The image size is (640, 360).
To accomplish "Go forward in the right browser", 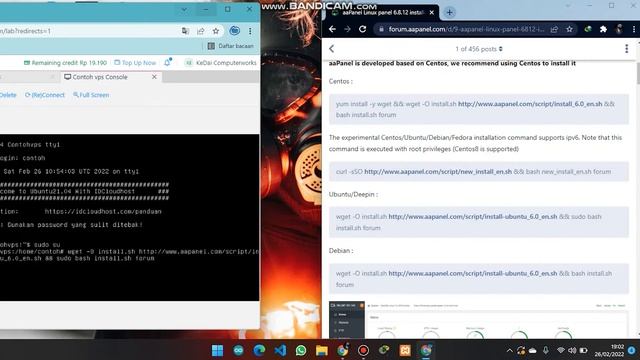I will click(x=347, y=29).
